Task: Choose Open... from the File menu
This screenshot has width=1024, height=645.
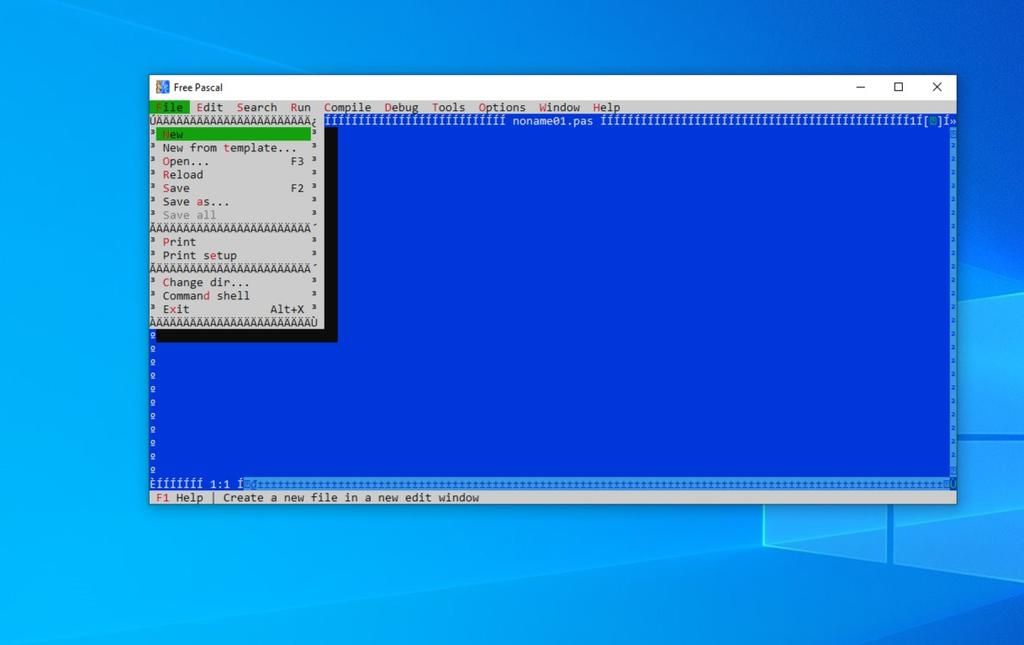Action: coord(233,161)
